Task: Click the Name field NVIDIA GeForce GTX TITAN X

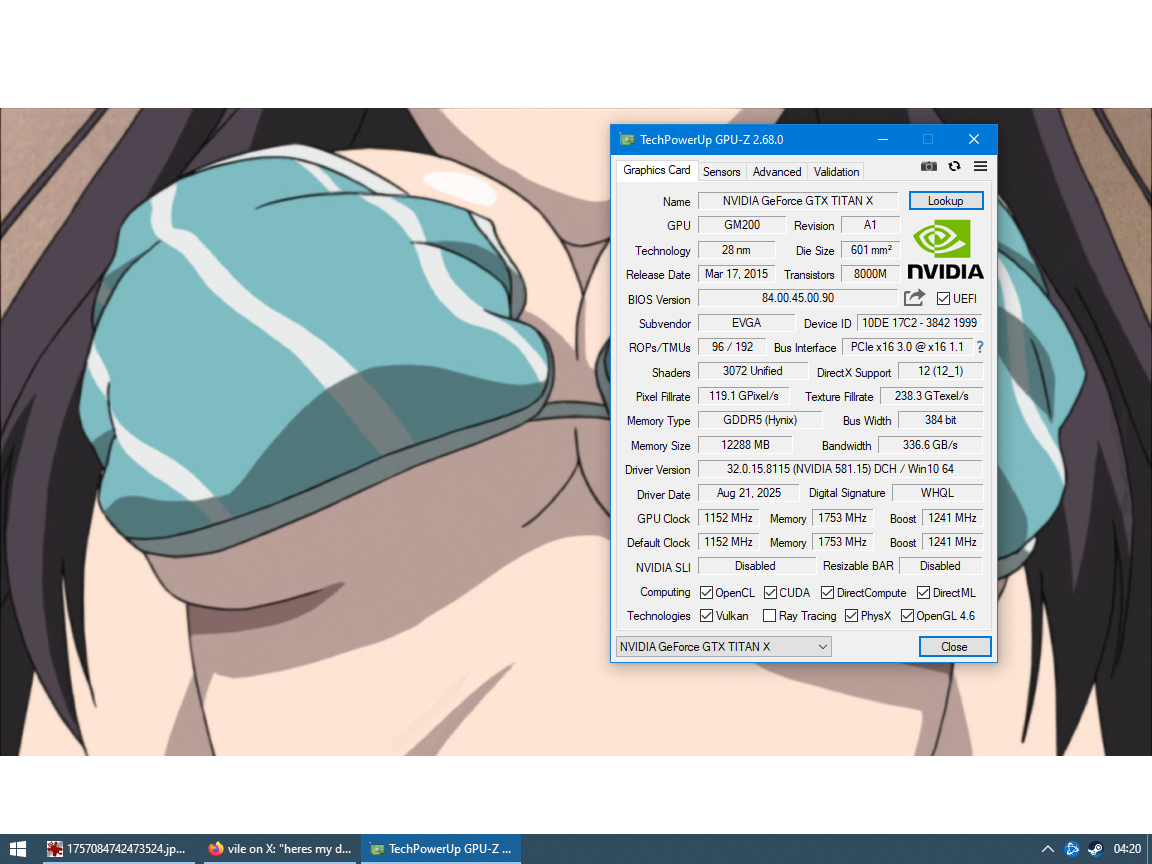Action: 798,201
